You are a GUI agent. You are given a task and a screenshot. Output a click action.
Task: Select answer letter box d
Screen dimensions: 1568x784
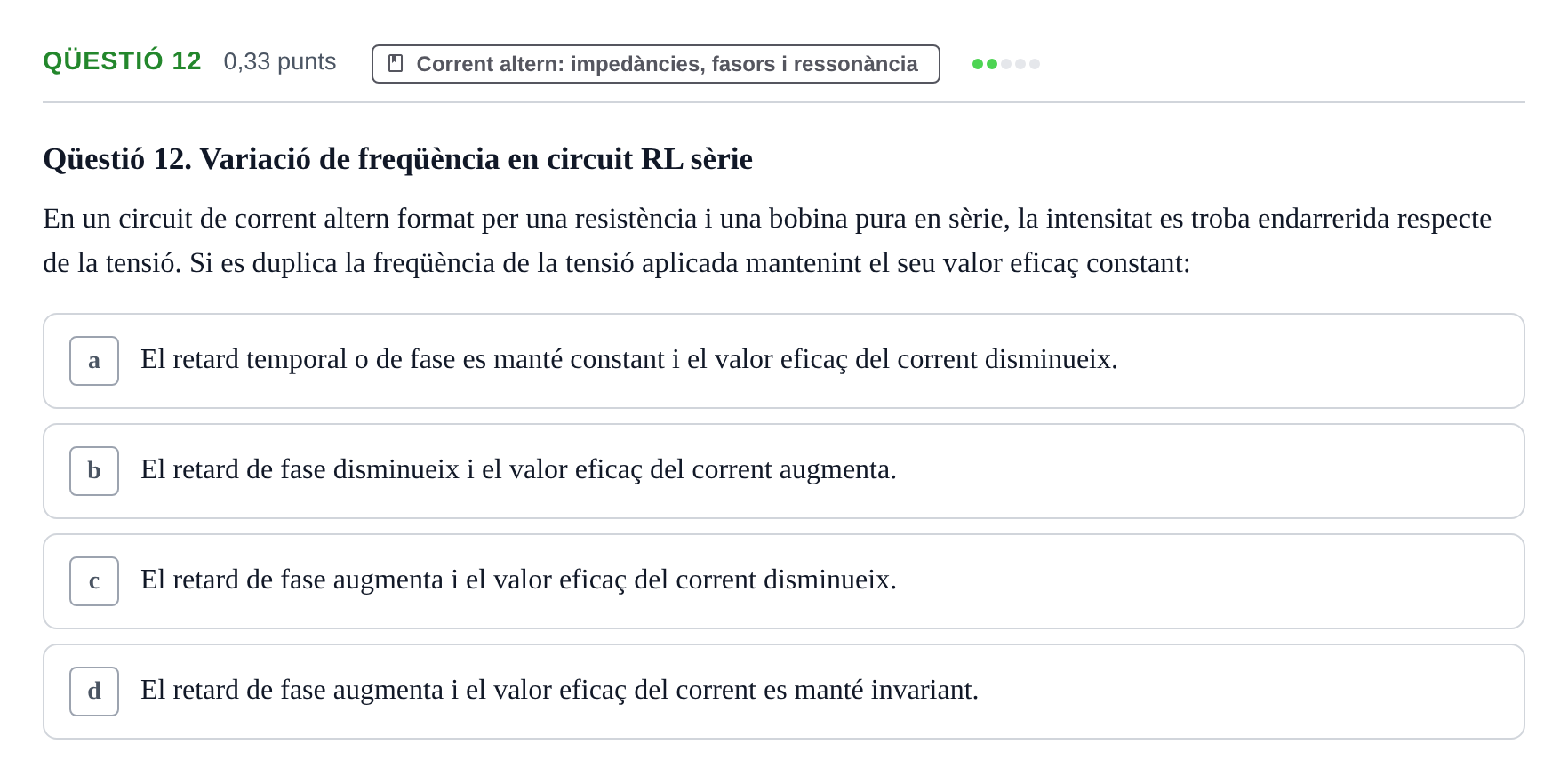tap(94, 692)
